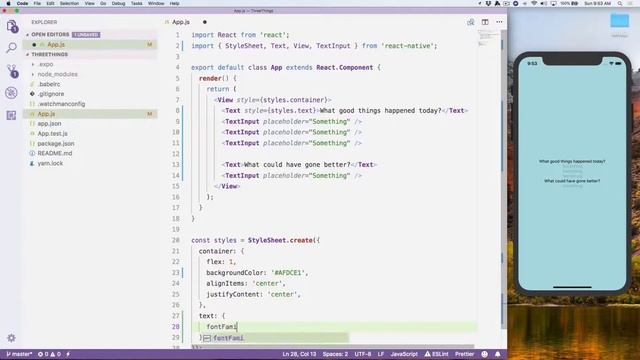Screen dimensions: 640x360
Task: Open the Debug view in activity bar
Action: coord(11,93)
